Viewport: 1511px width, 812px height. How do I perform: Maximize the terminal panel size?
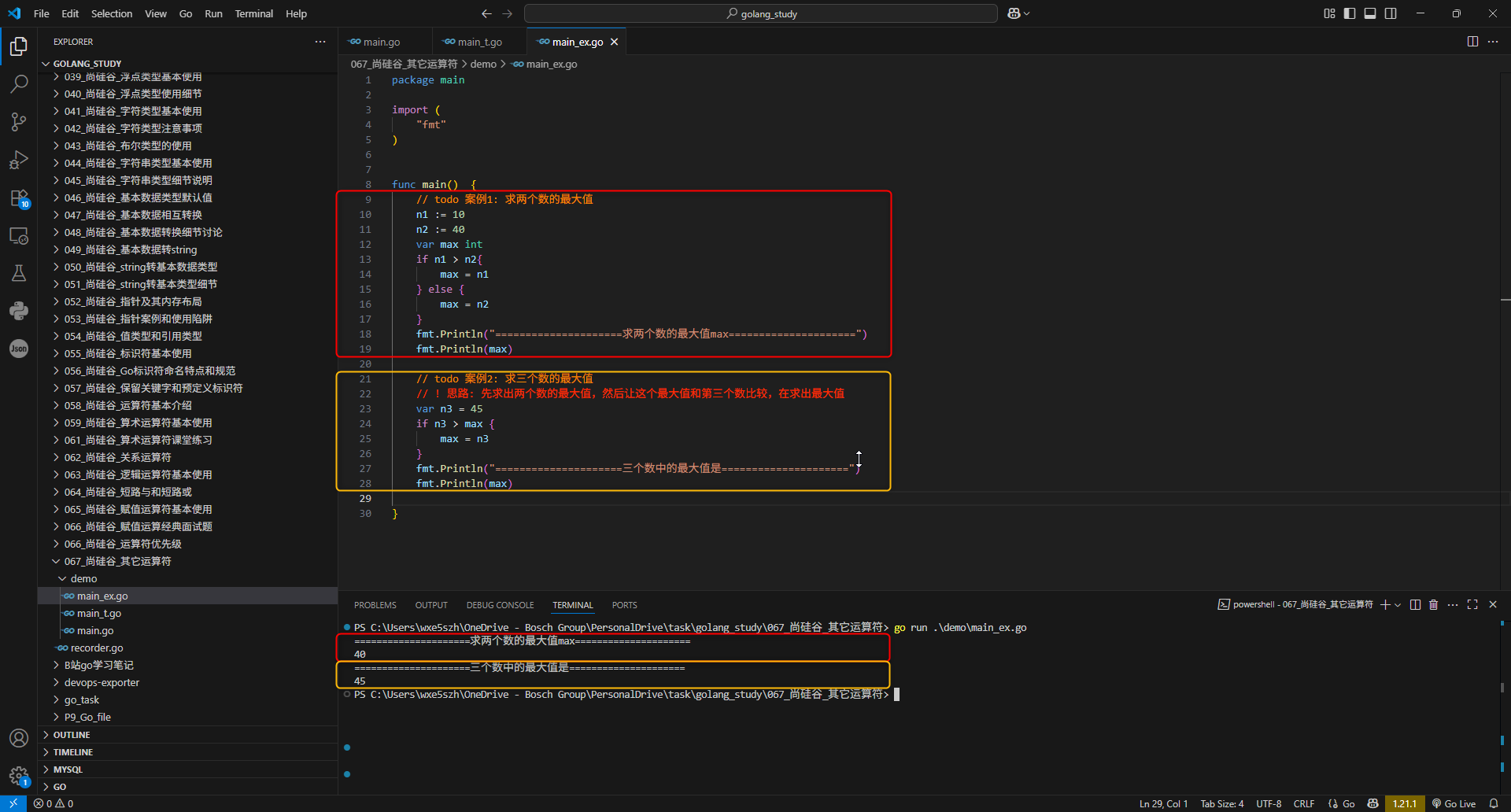[1472, 604]
